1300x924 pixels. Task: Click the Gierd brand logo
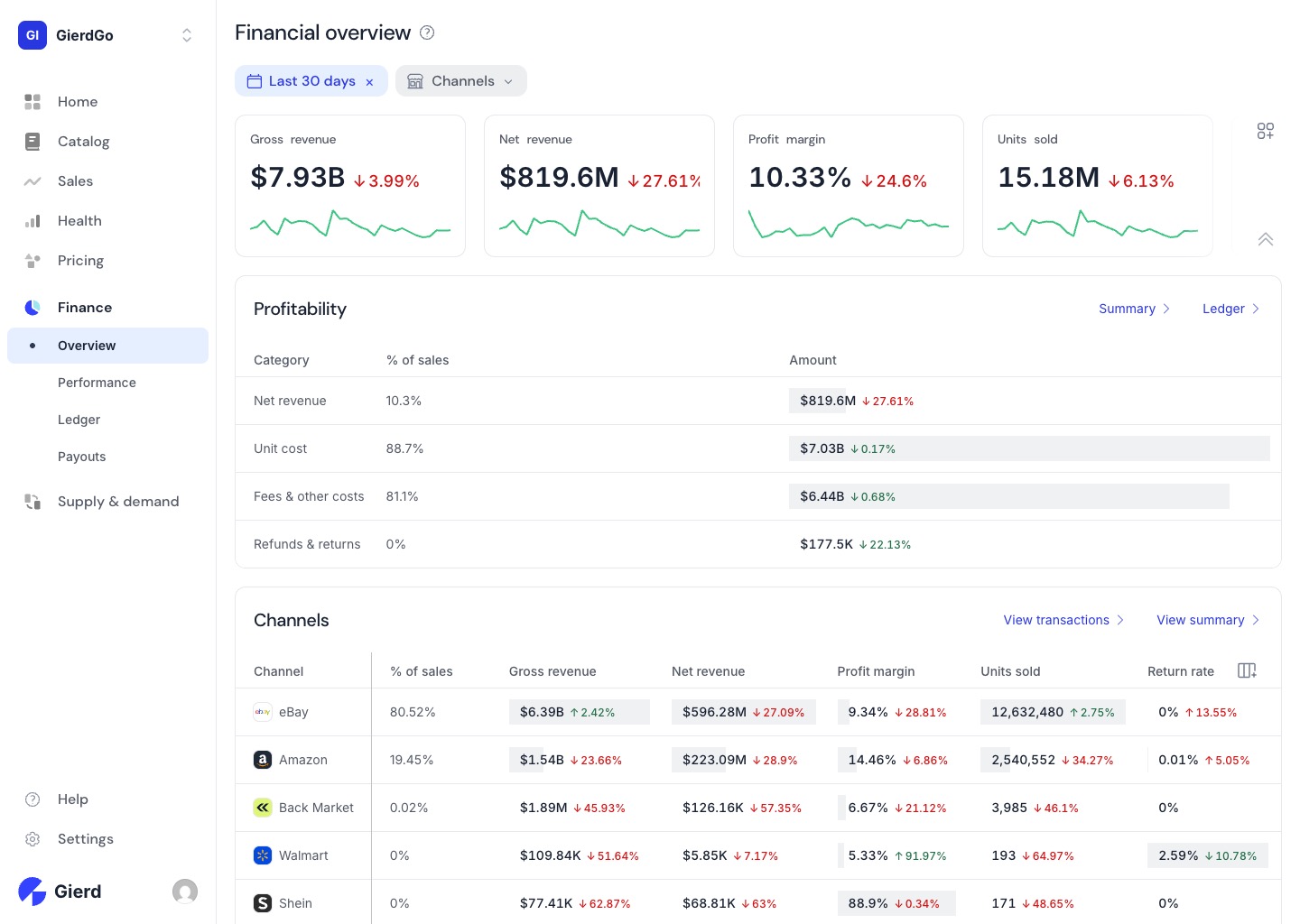coord(60,892)
